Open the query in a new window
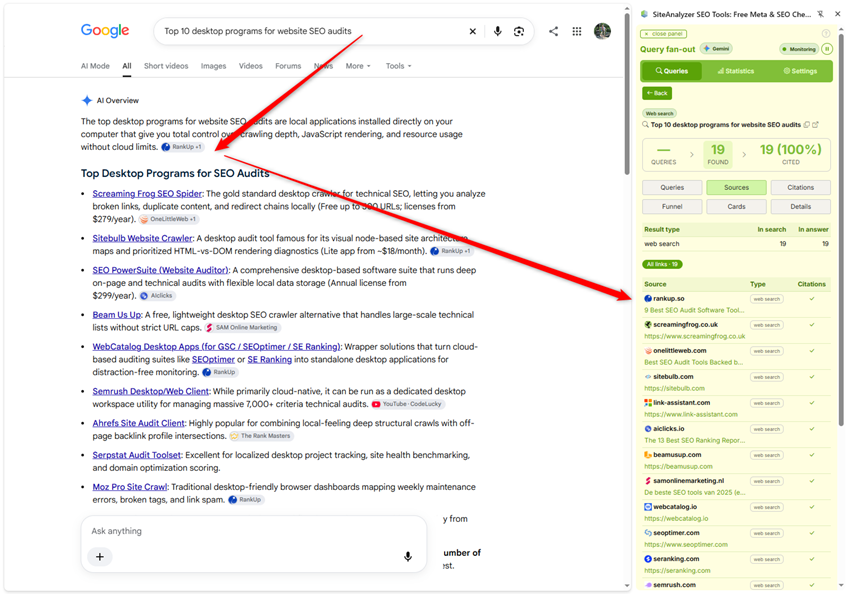Screen dimensions: 850x594 click(815, 125)
